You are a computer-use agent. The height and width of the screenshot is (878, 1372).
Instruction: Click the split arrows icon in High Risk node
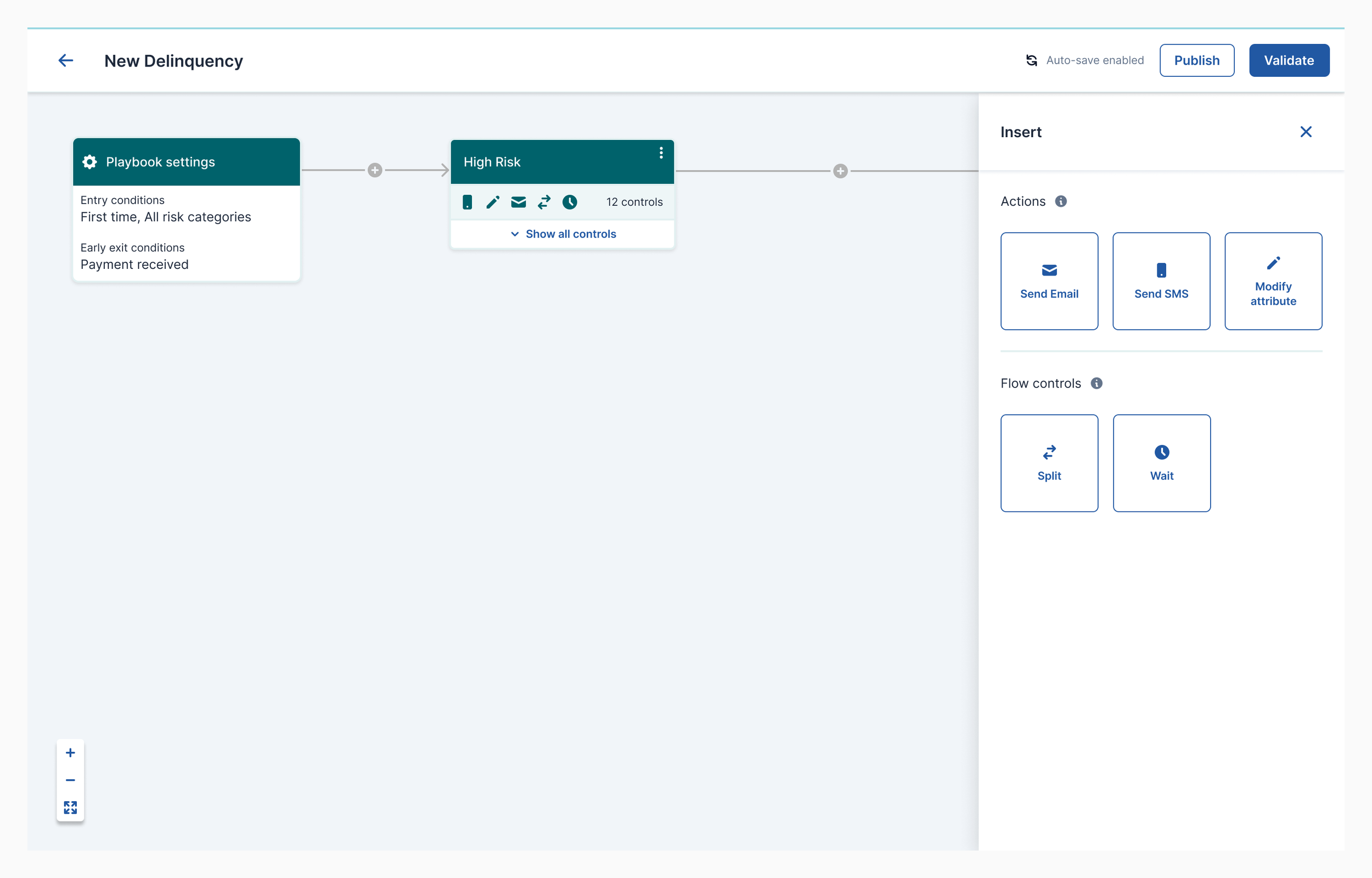(544, 202)
